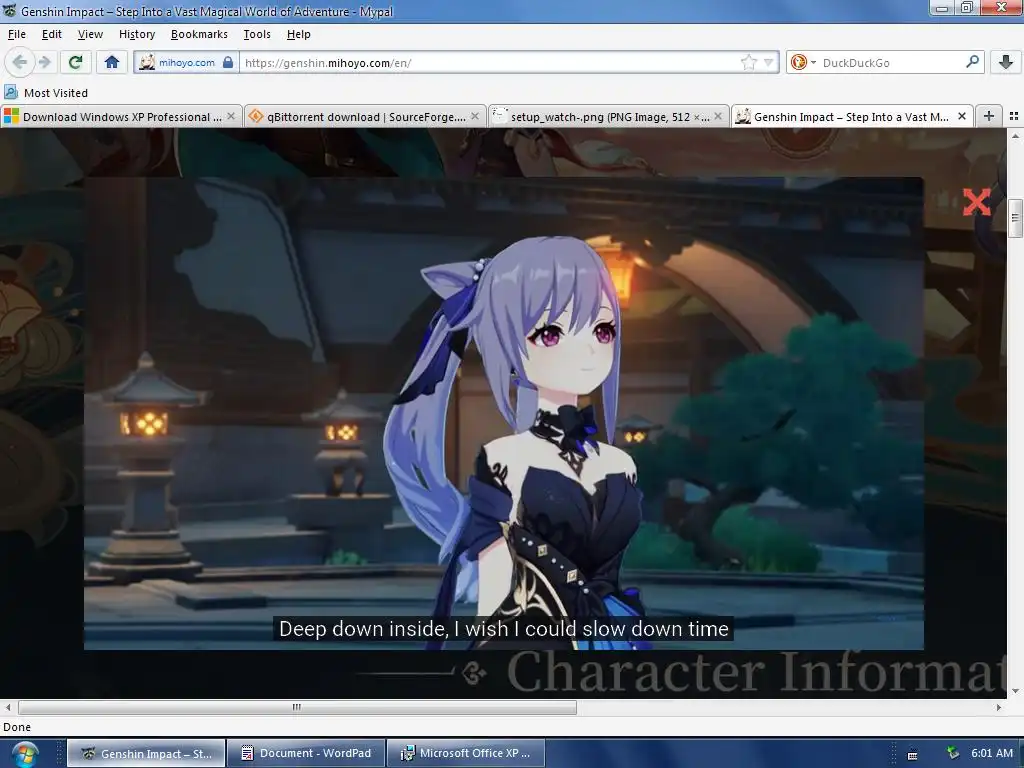This screenshot has width=1024, height=768.
Task: Click the search magnifier icon
Action: coord(972,62)
